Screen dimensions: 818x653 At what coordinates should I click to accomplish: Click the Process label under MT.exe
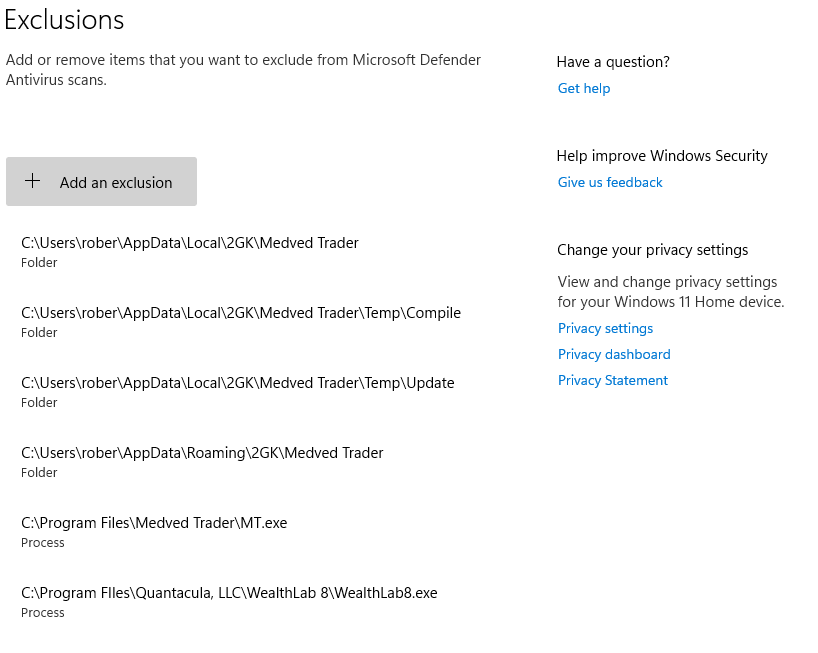(43, 543)
